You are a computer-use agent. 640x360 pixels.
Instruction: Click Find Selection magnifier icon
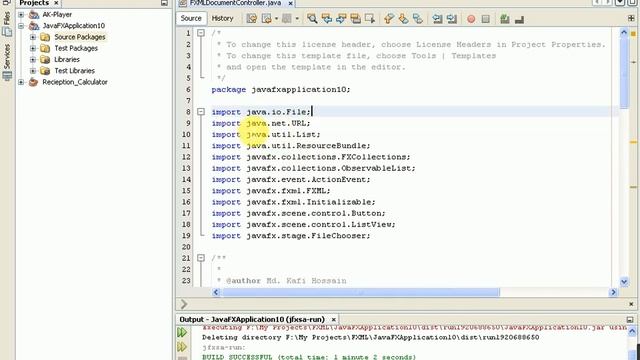click(x=312, y=19)
